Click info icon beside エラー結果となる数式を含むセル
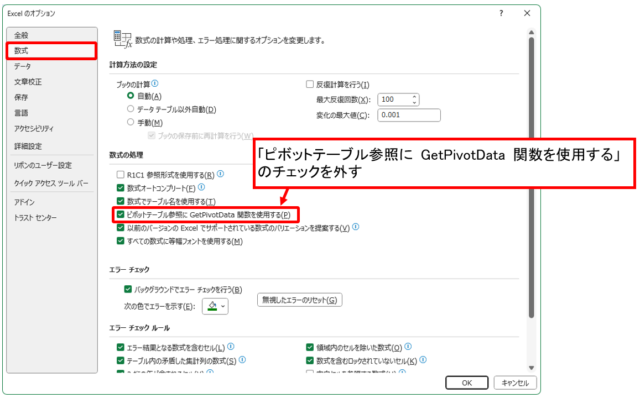The image size is (640, 398). [231, 347]
